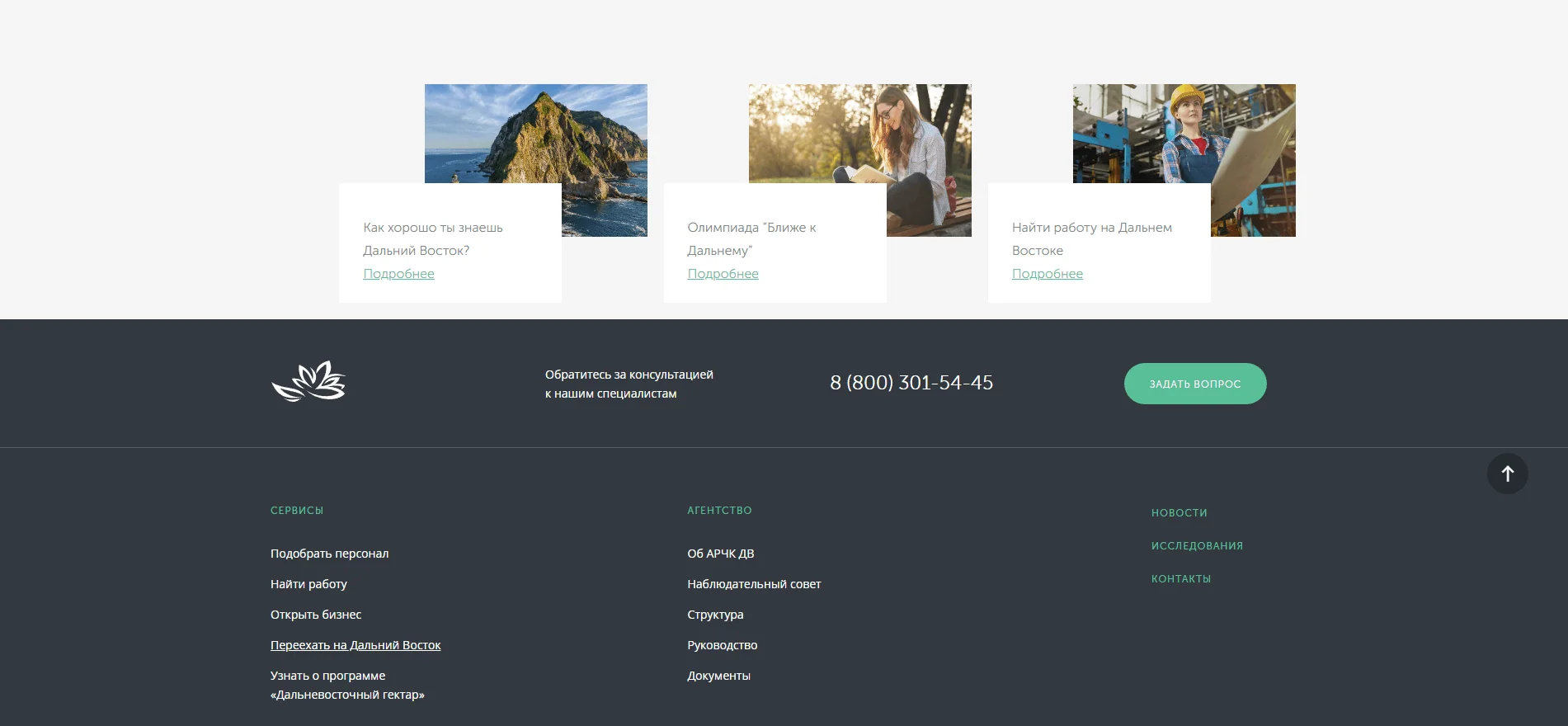Viewport: 1568px width, 726px height.
Task: Select Найти работу in the services list
Action: (308, 584)
